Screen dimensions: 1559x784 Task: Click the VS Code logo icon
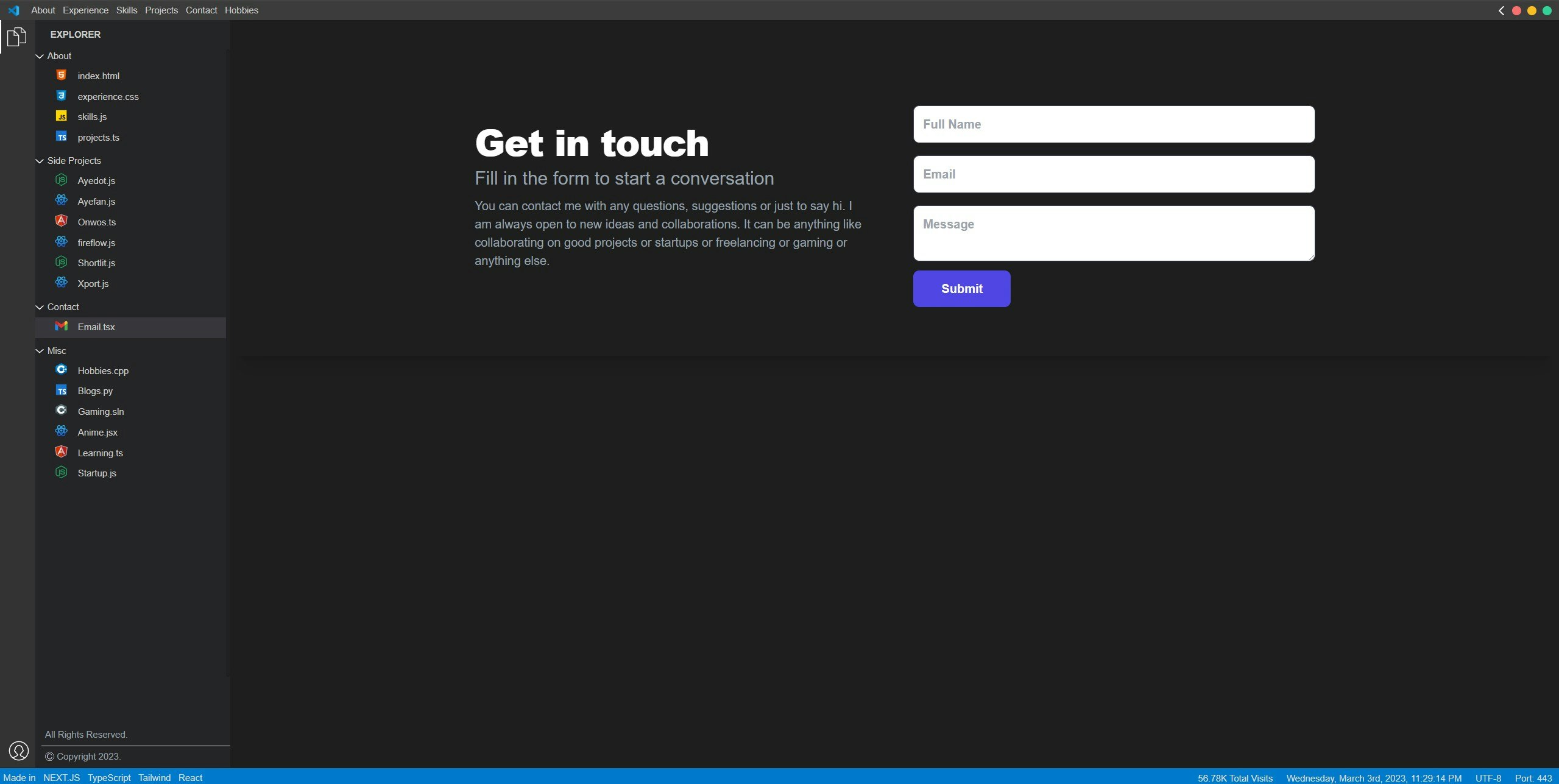click(13, 10)
